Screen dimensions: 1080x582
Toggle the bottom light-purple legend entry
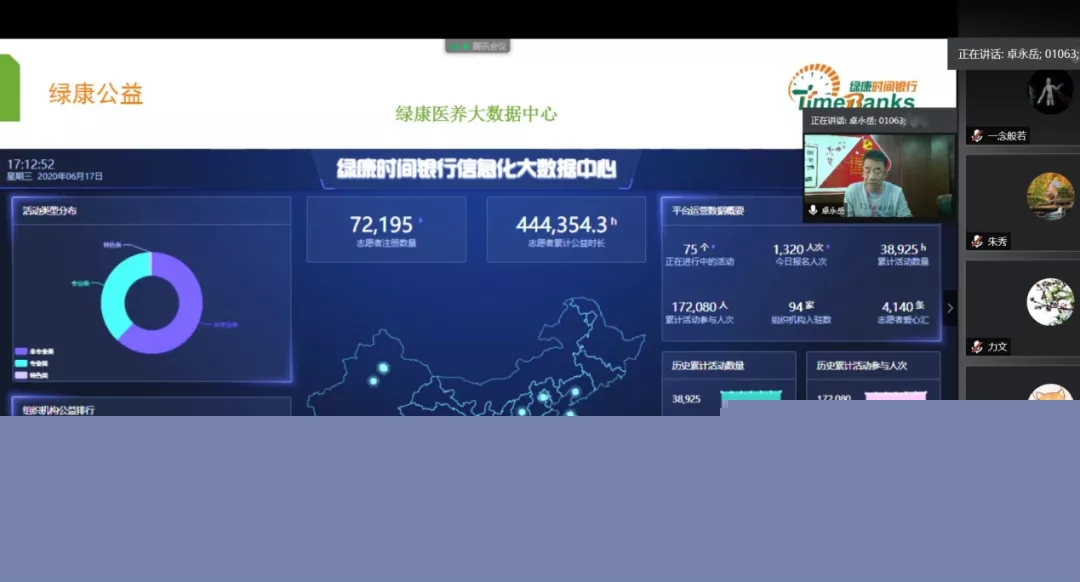(x=21, y=375)
